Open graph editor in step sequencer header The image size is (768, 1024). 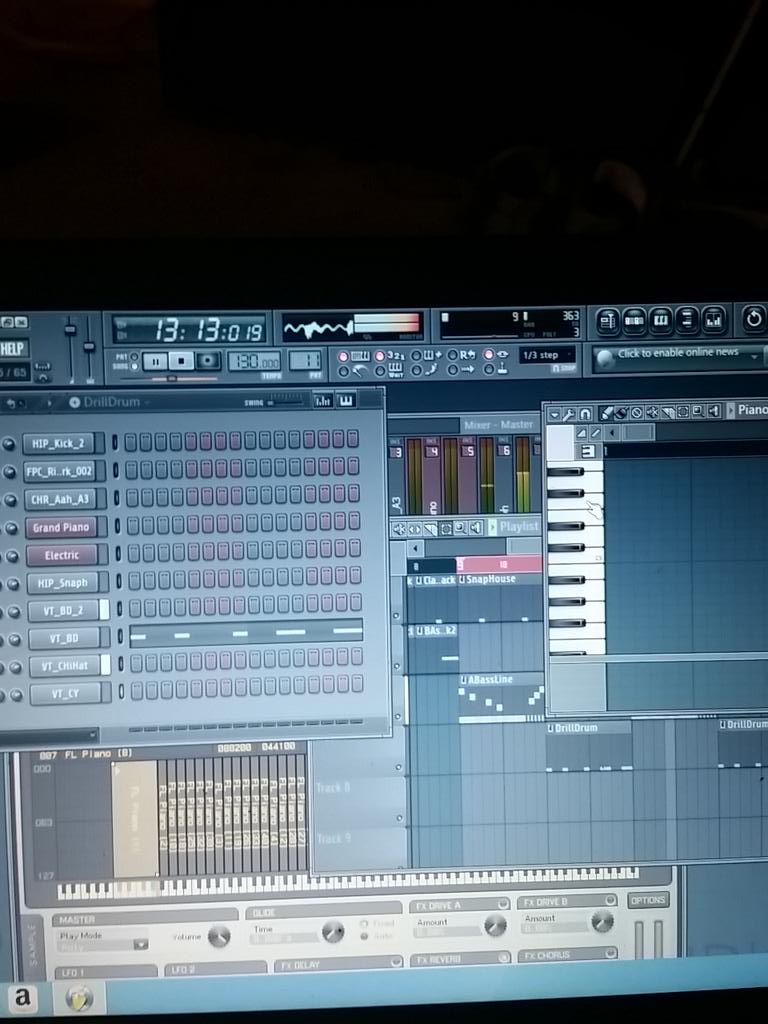[x=323, y=400]
